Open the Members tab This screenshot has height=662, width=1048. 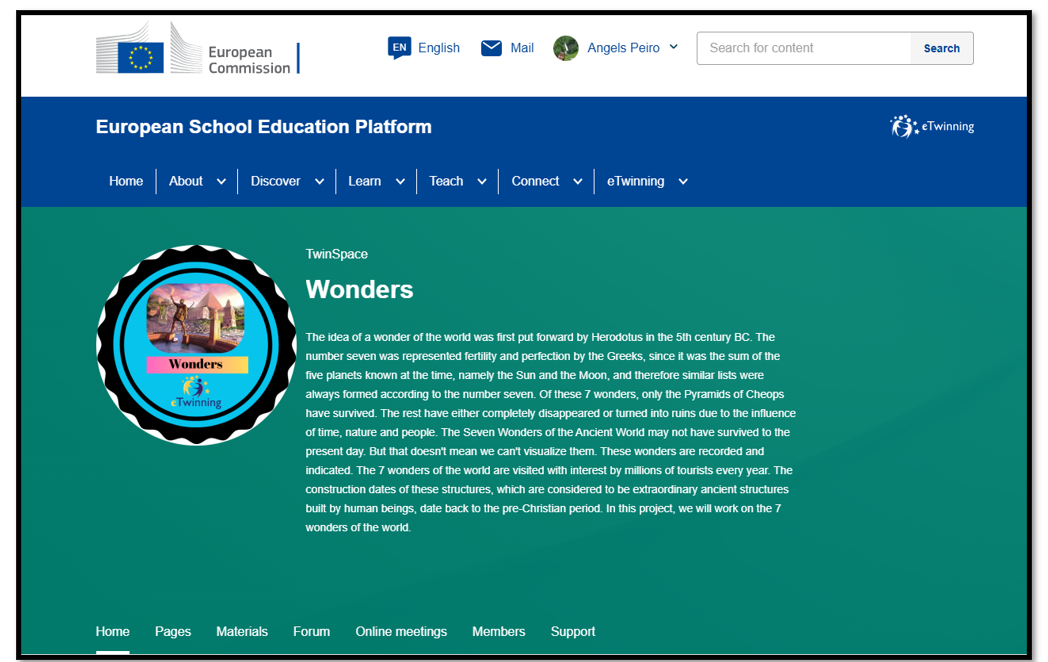point(498,631)
